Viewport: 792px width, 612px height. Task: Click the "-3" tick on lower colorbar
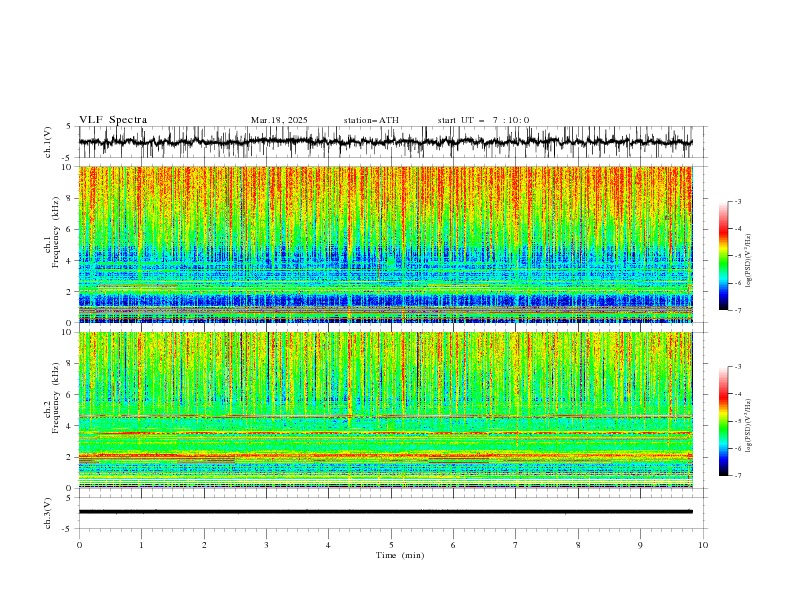tap(737, 367)
